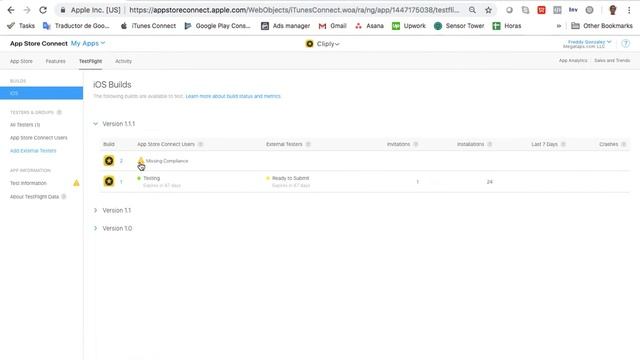640x360 pixels.
Task: Open the Traductor de Goo... bookmark
Action: [x=76, y=26]
